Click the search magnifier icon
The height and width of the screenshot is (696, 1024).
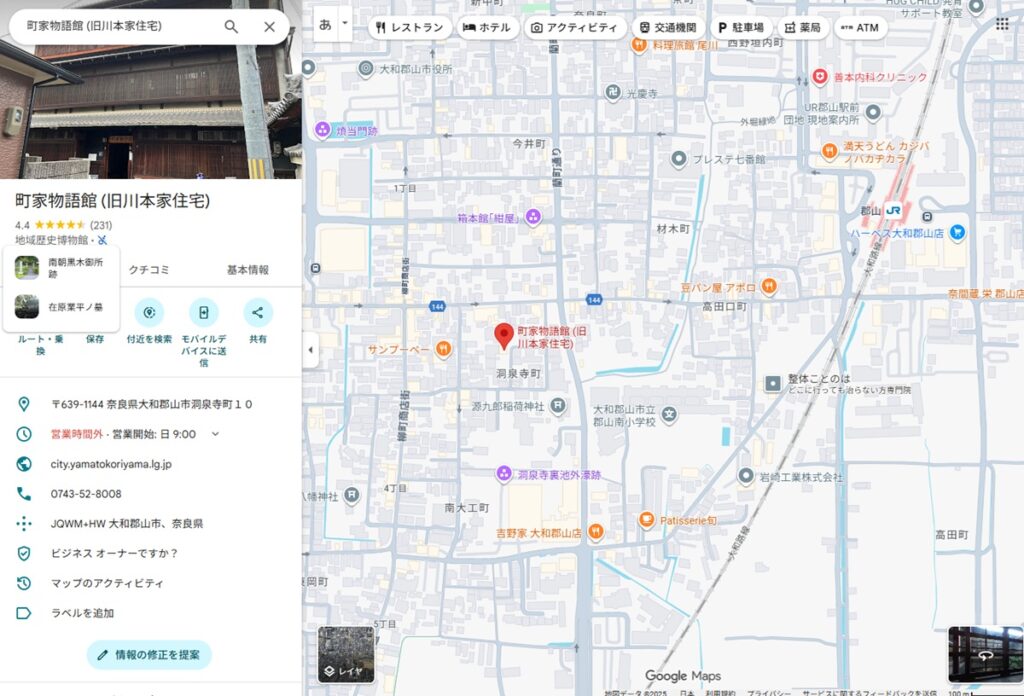pos(231,26)
